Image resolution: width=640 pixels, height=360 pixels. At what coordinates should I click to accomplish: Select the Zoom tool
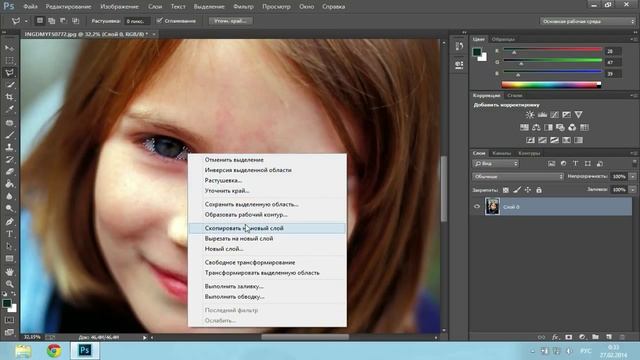(9, 284)
